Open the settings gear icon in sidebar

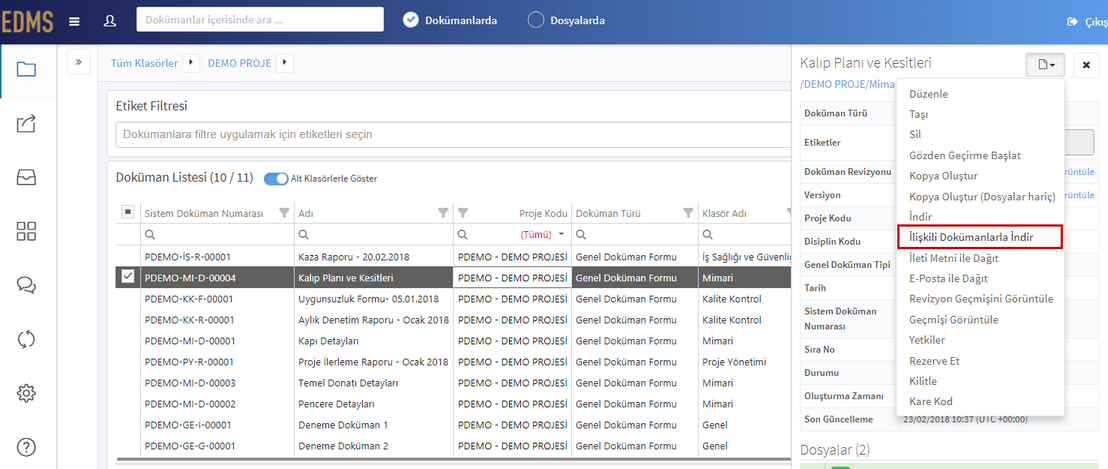pos(26,393)
